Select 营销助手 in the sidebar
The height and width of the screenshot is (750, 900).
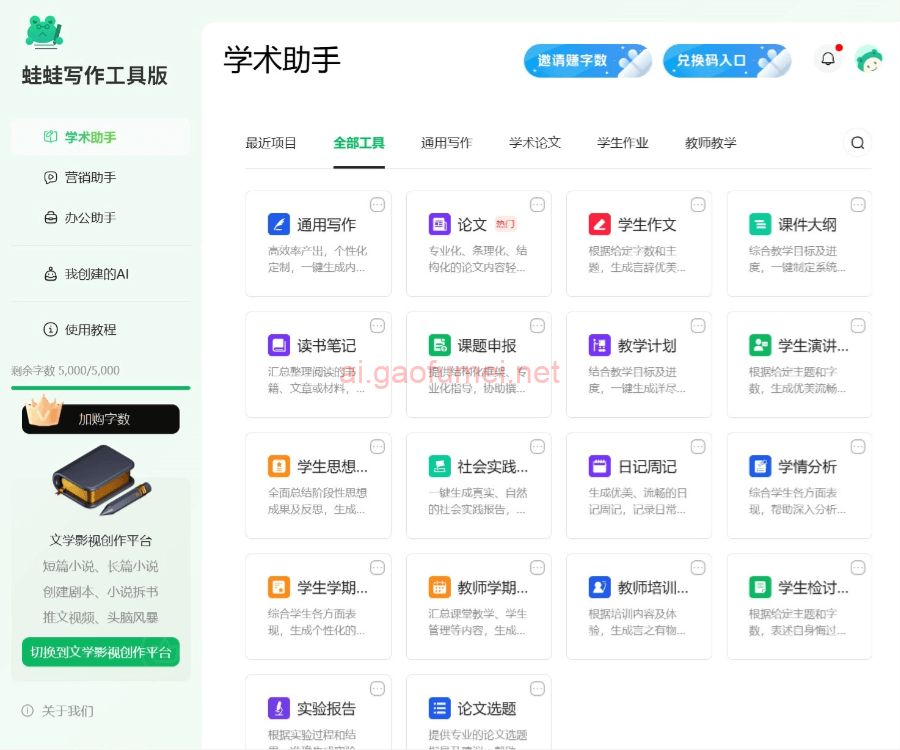90,177
